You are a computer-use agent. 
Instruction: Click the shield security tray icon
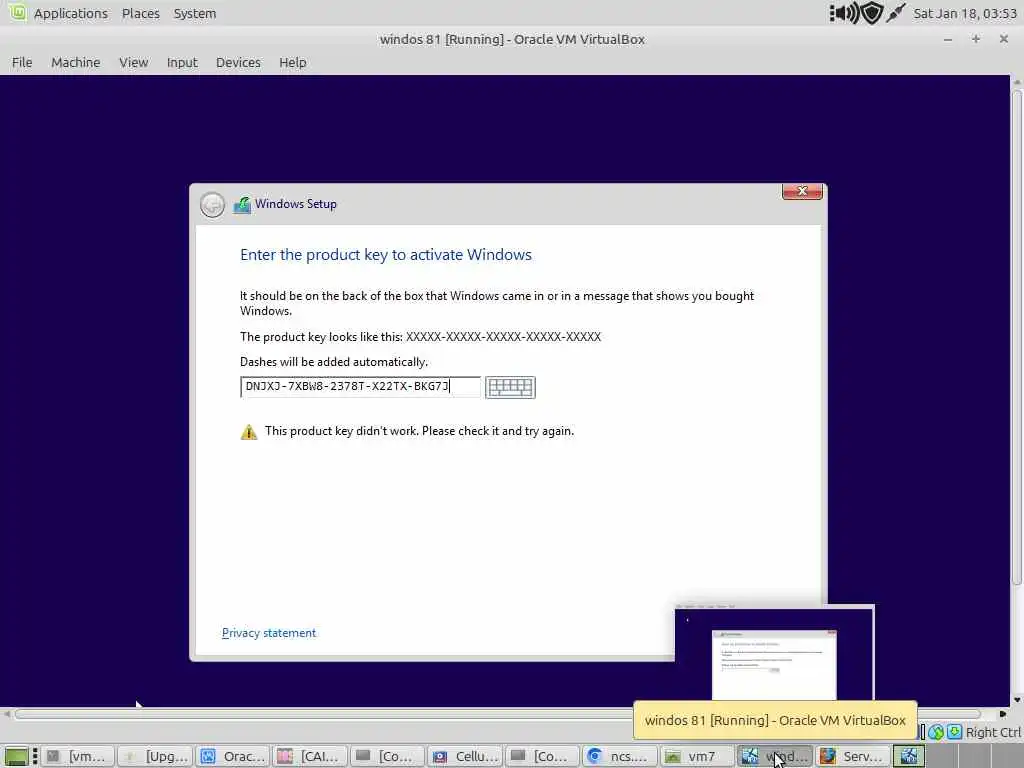click(872, 13)
